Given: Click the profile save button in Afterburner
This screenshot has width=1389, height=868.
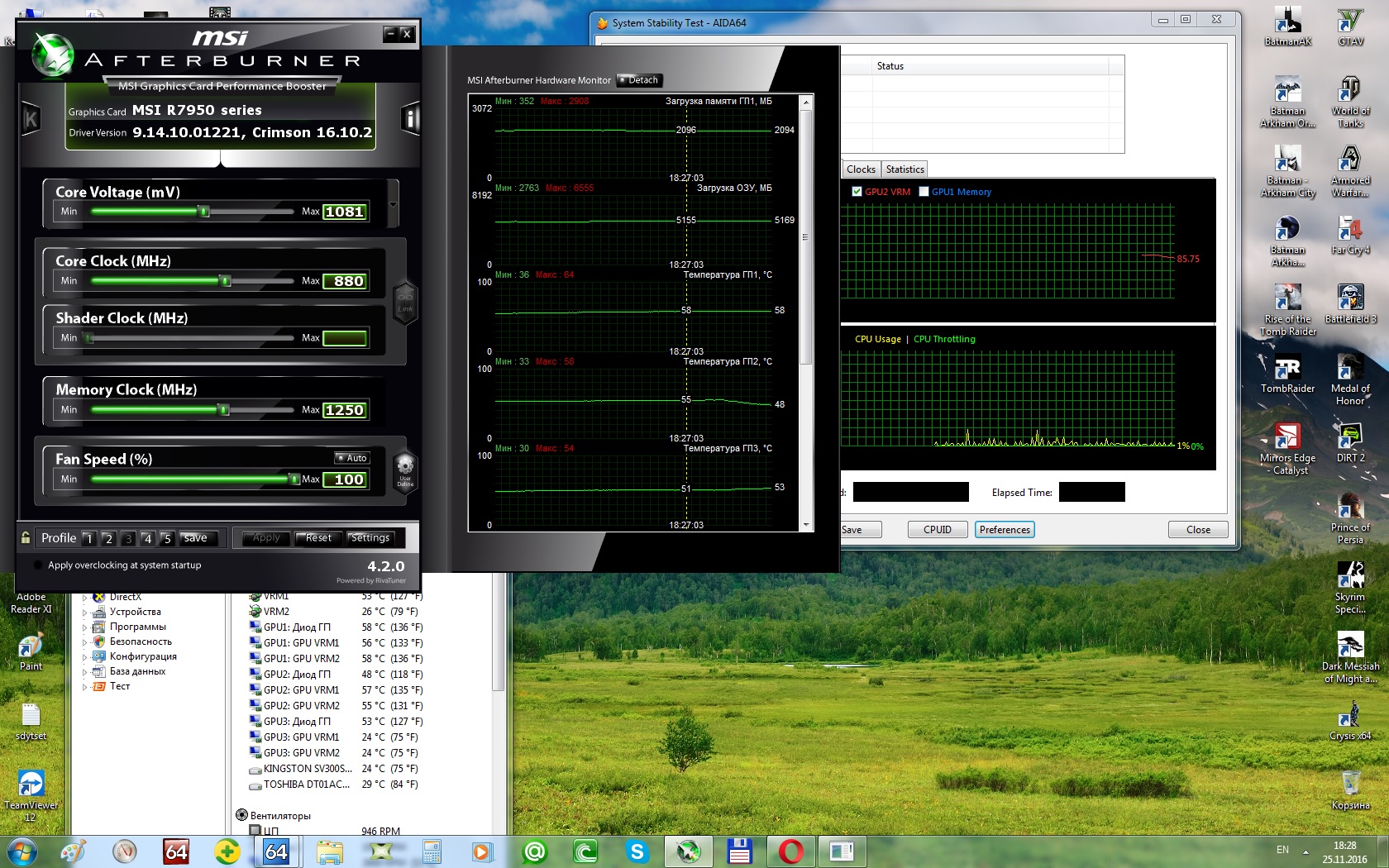Looking at the screenshot, I should click(x=198, y=538).
